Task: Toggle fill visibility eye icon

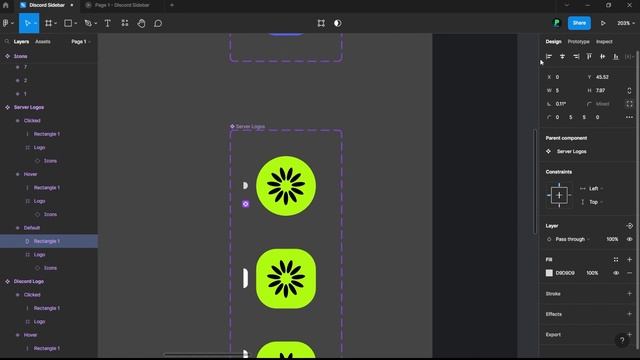Action: 616,273
